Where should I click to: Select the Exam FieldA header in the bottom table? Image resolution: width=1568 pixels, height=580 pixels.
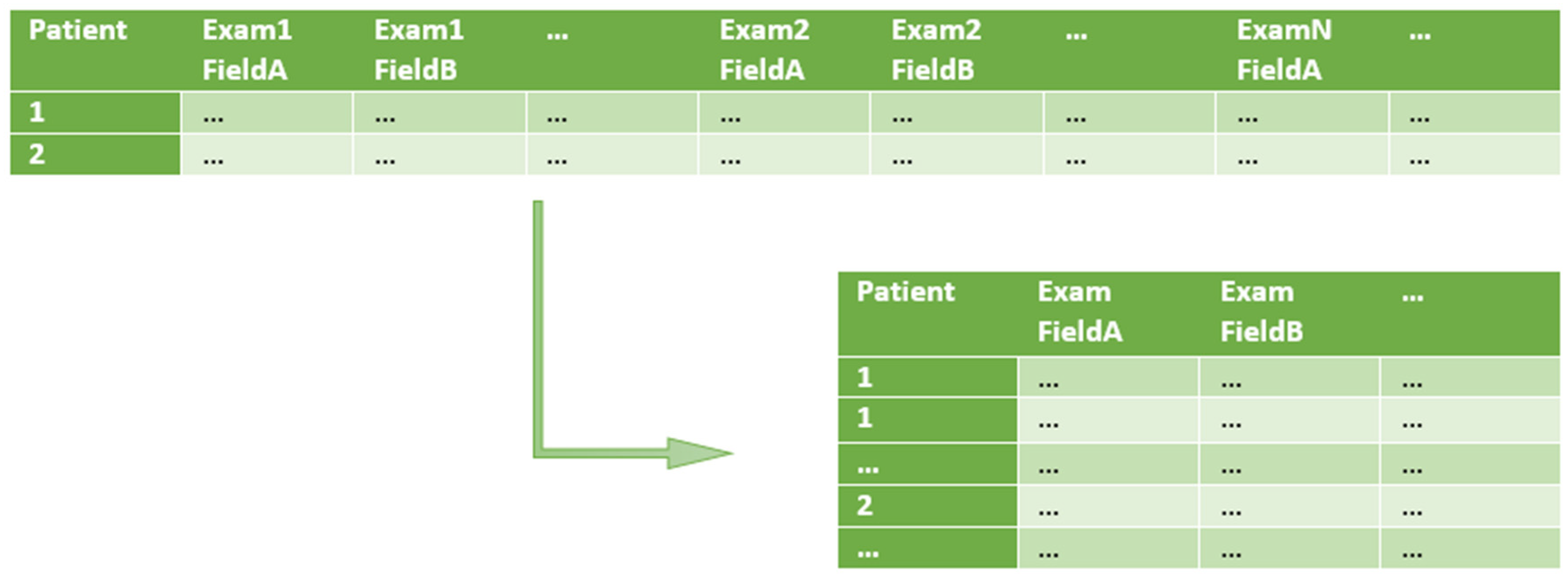click(x=1080, y=312)
